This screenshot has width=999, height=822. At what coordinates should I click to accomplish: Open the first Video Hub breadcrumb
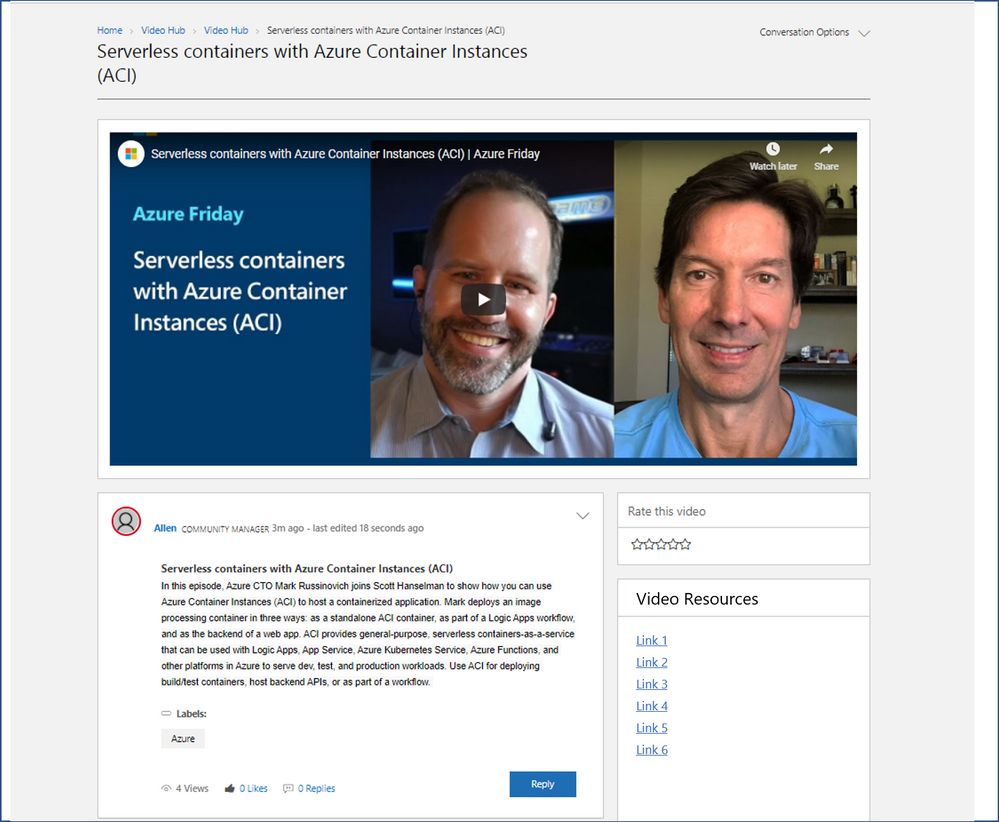[163, 31]
